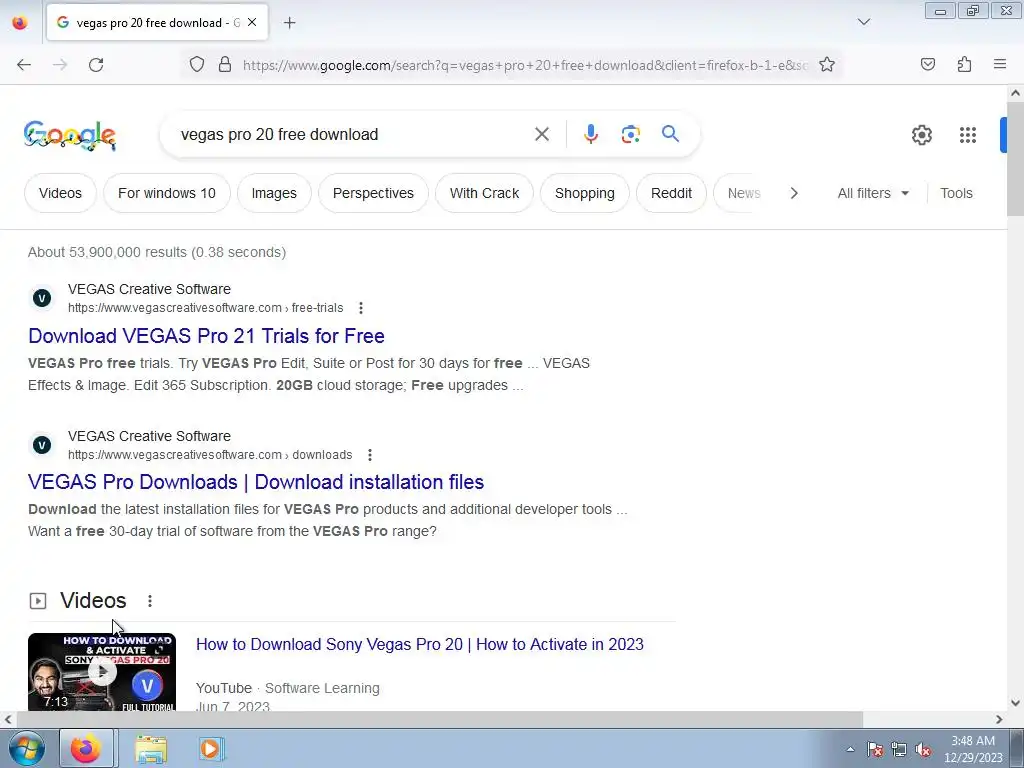Open the muted volume tray icon
1024x768 pixels.
tap(923, 749)
